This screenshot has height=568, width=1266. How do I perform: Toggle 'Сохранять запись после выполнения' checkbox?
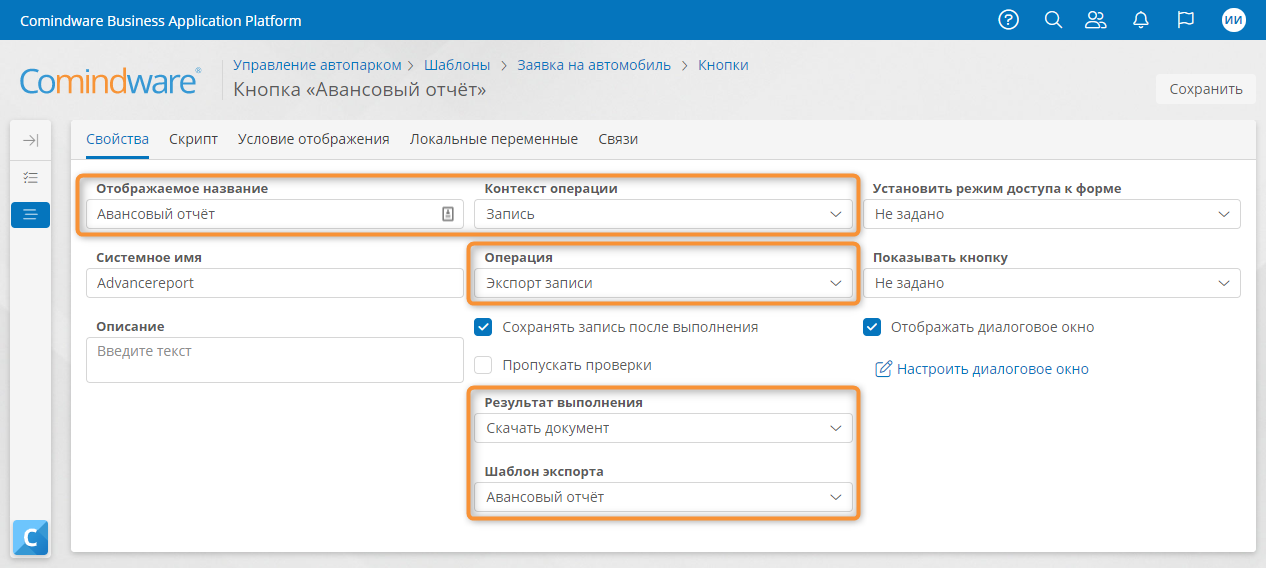pos(483,327)
